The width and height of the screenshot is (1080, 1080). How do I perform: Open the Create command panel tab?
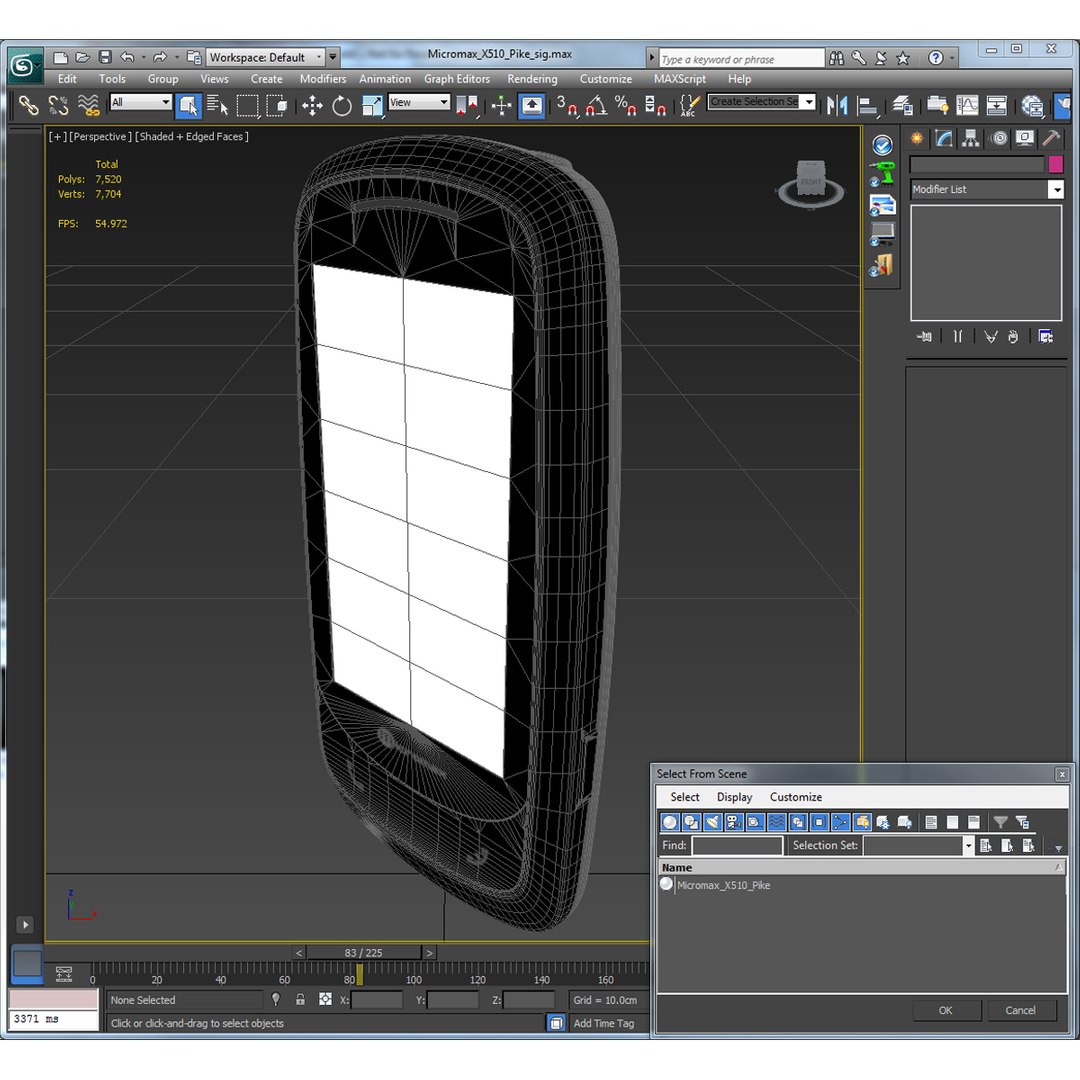tap(917, 138)
